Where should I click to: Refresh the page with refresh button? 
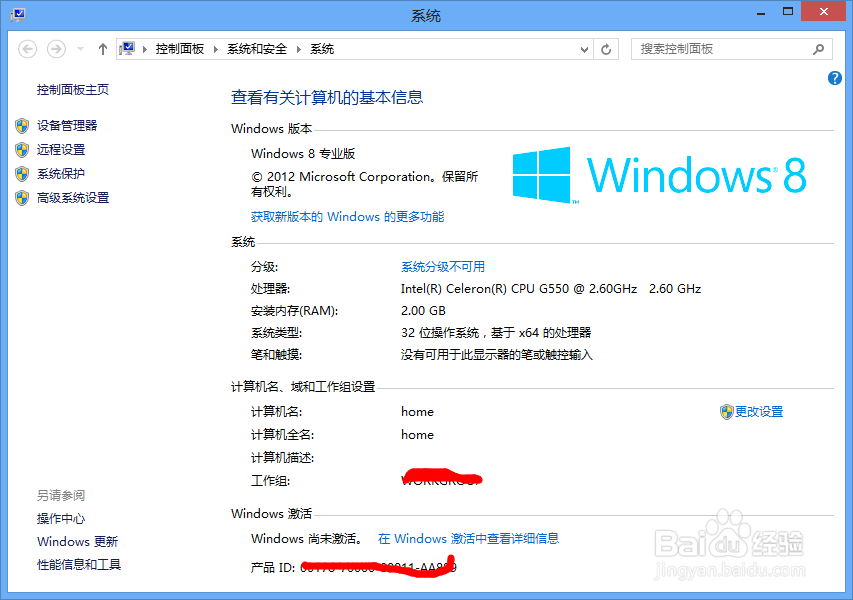[x=606, y=50]
